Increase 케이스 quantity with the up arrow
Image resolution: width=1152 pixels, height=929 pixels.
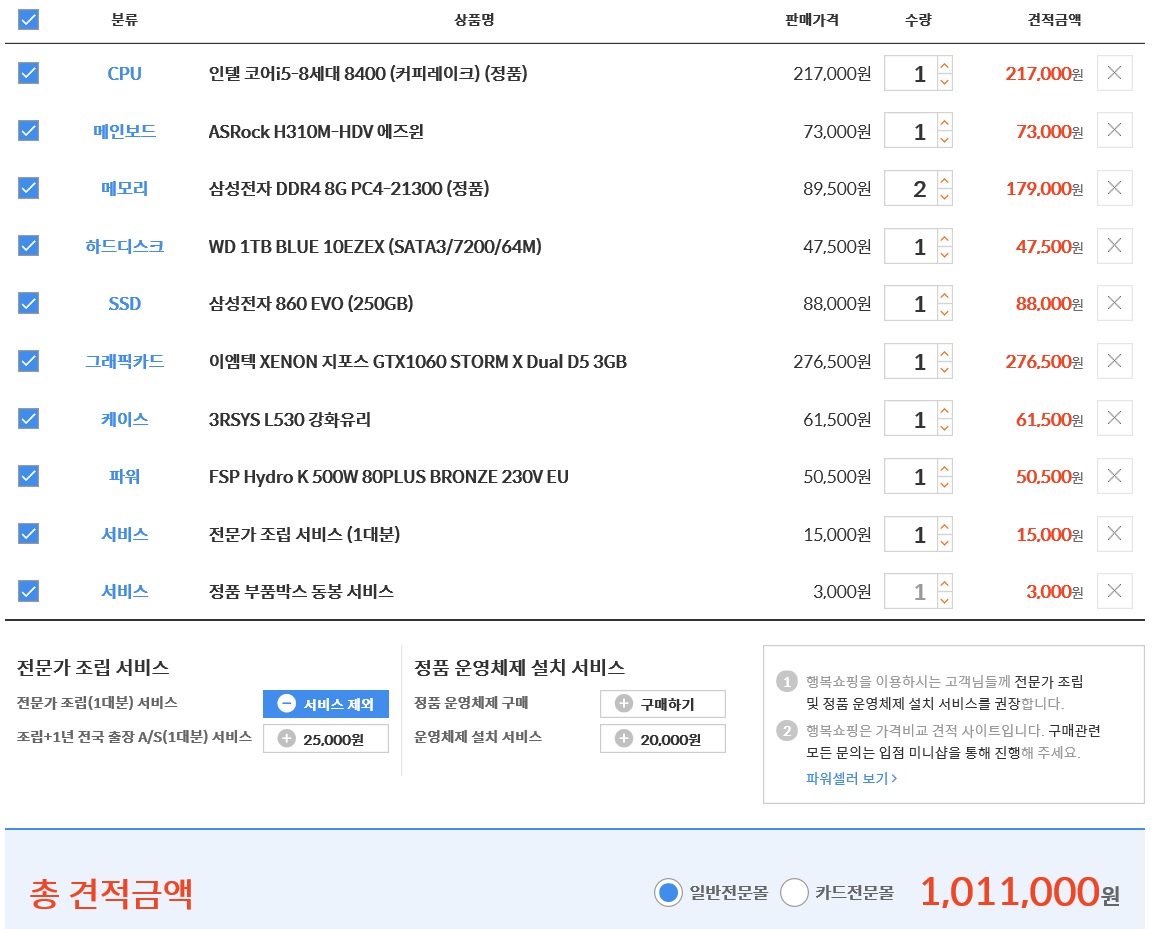tap(945, 410)
